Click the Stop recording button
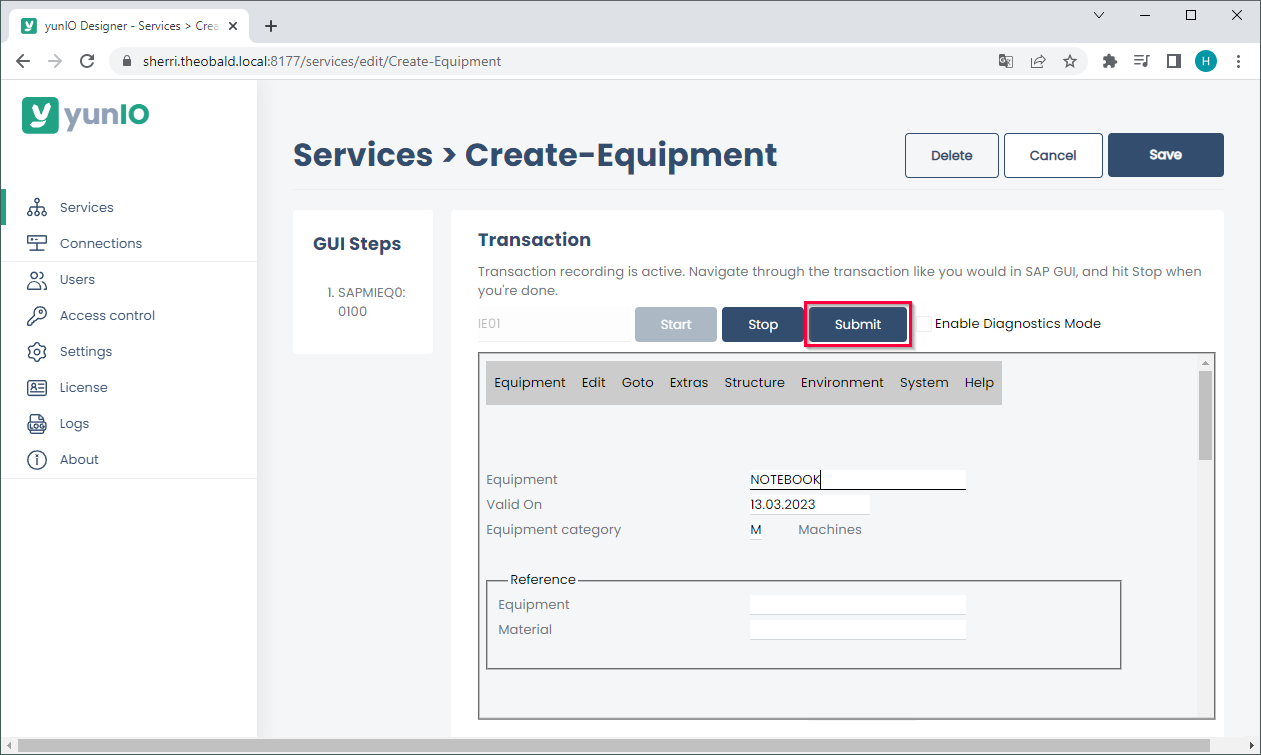The height and width of the screenshot is (755, 1261). tap(763, 324)
